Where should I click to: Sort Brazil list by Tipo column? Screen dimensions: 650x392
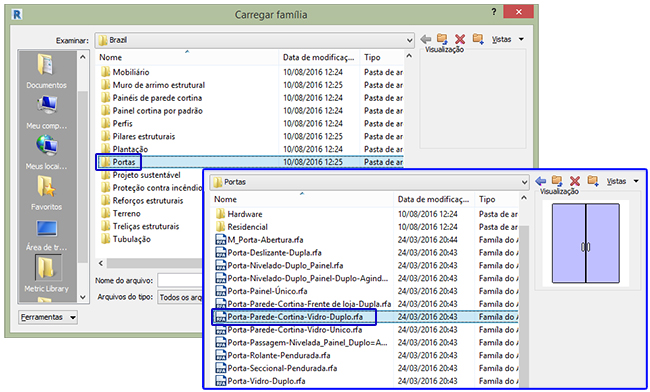tap(382, 57)
